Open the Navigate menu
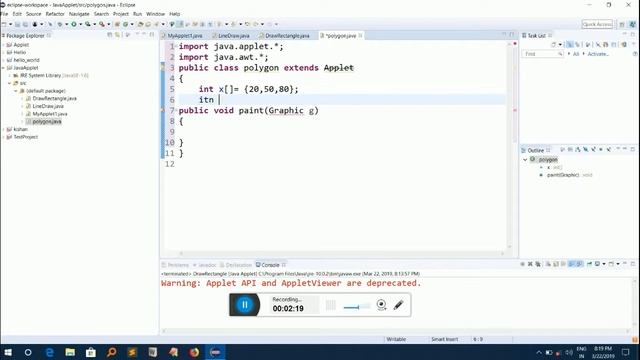The width and height of the screenshot is (640, 360). [79, 14]
